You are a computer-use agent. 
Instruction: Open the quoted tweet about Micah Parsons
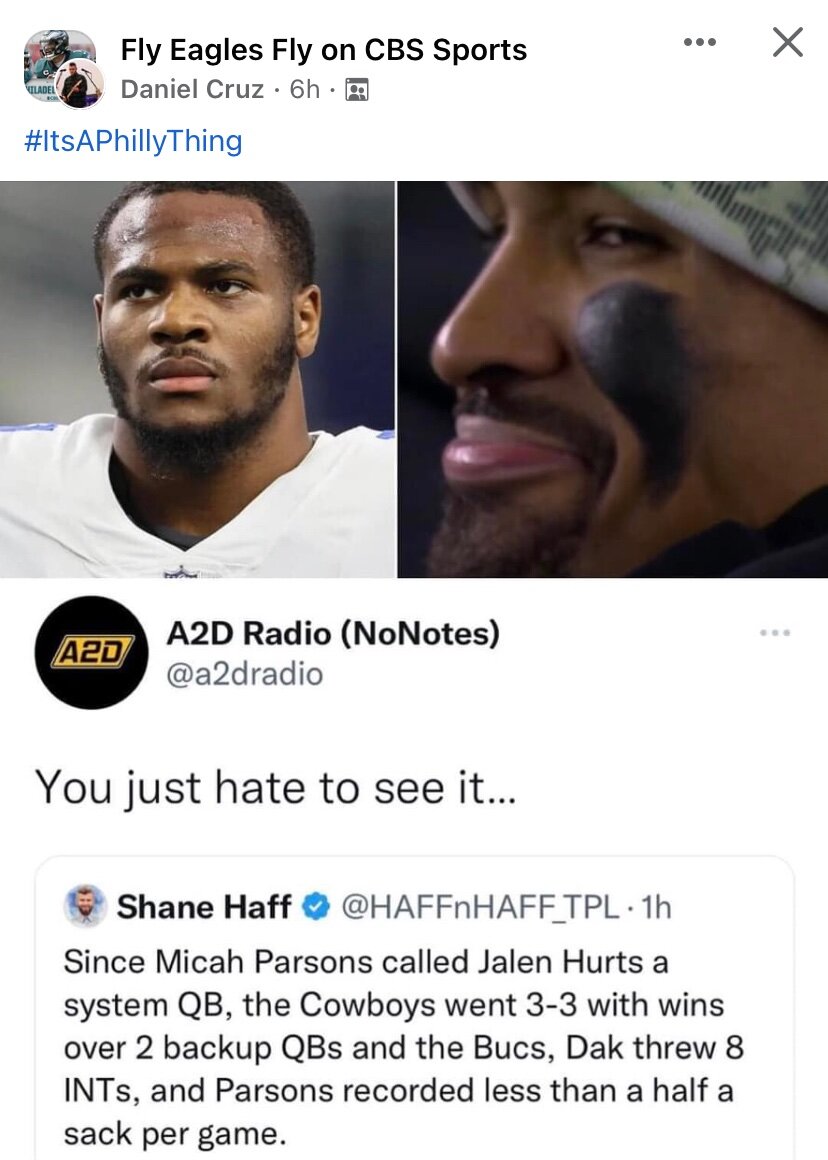click(x=414, y=1008)
